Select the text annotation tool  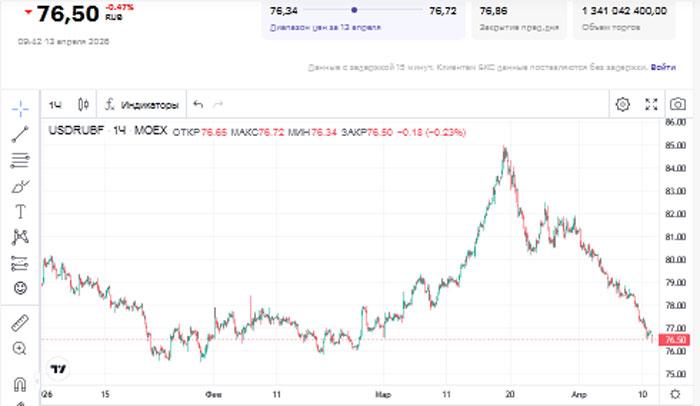click(20, 212)
